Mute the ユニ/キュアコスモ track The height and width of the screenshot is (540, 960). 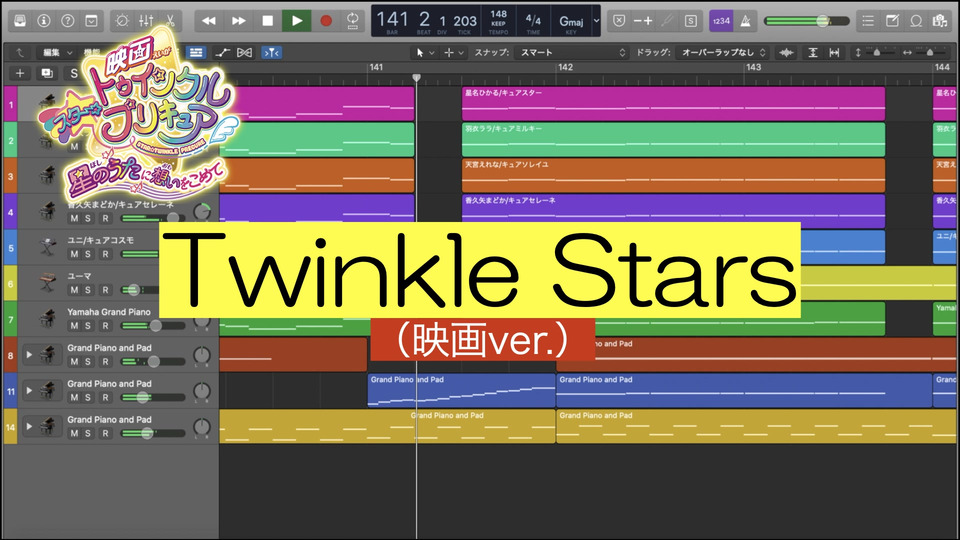74,254
